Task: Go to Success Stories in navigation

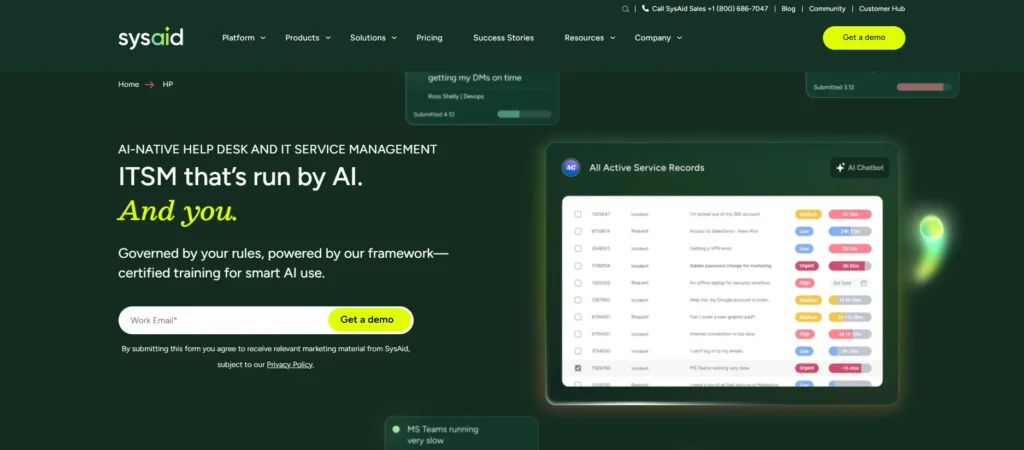Action: pos(504,38)
